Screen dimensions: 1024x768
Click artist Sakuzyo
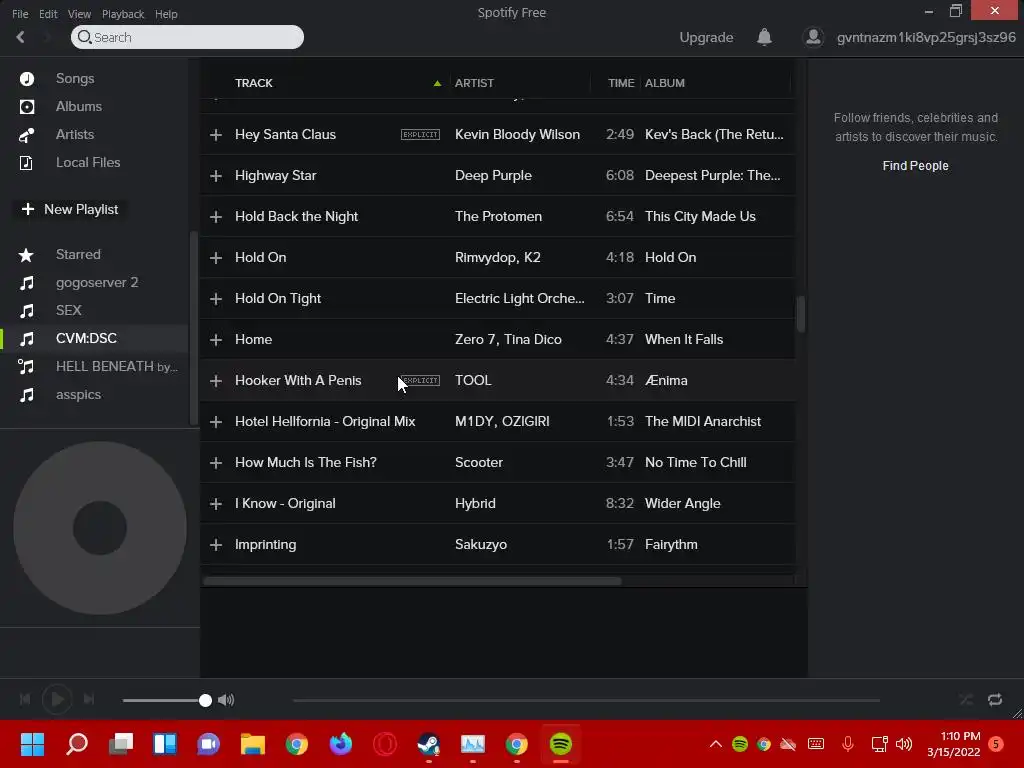pyautogui.click(x=481, y=545)
